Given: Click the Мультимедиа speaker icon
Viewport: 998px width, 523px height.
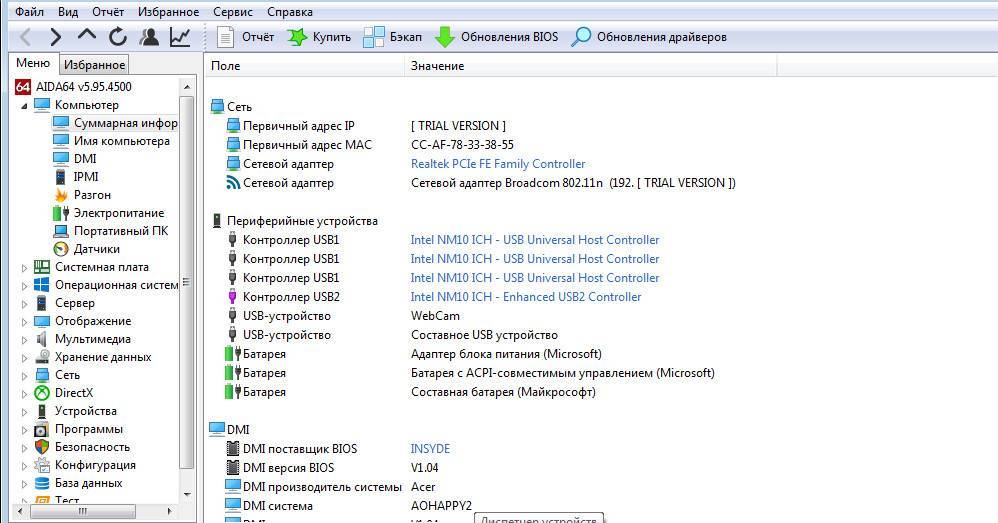Looking at the screenshot, I should [42, 338].
